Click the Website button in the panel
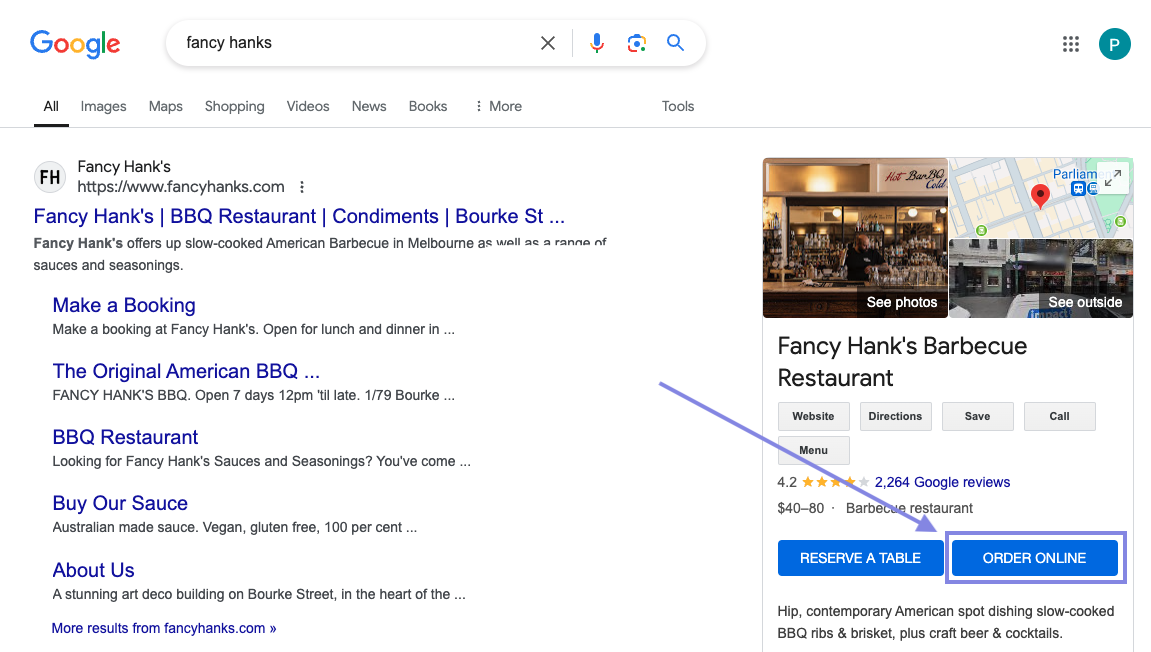Image resolution: width=1151 pixels, height=652 pixels. [813, 416]
